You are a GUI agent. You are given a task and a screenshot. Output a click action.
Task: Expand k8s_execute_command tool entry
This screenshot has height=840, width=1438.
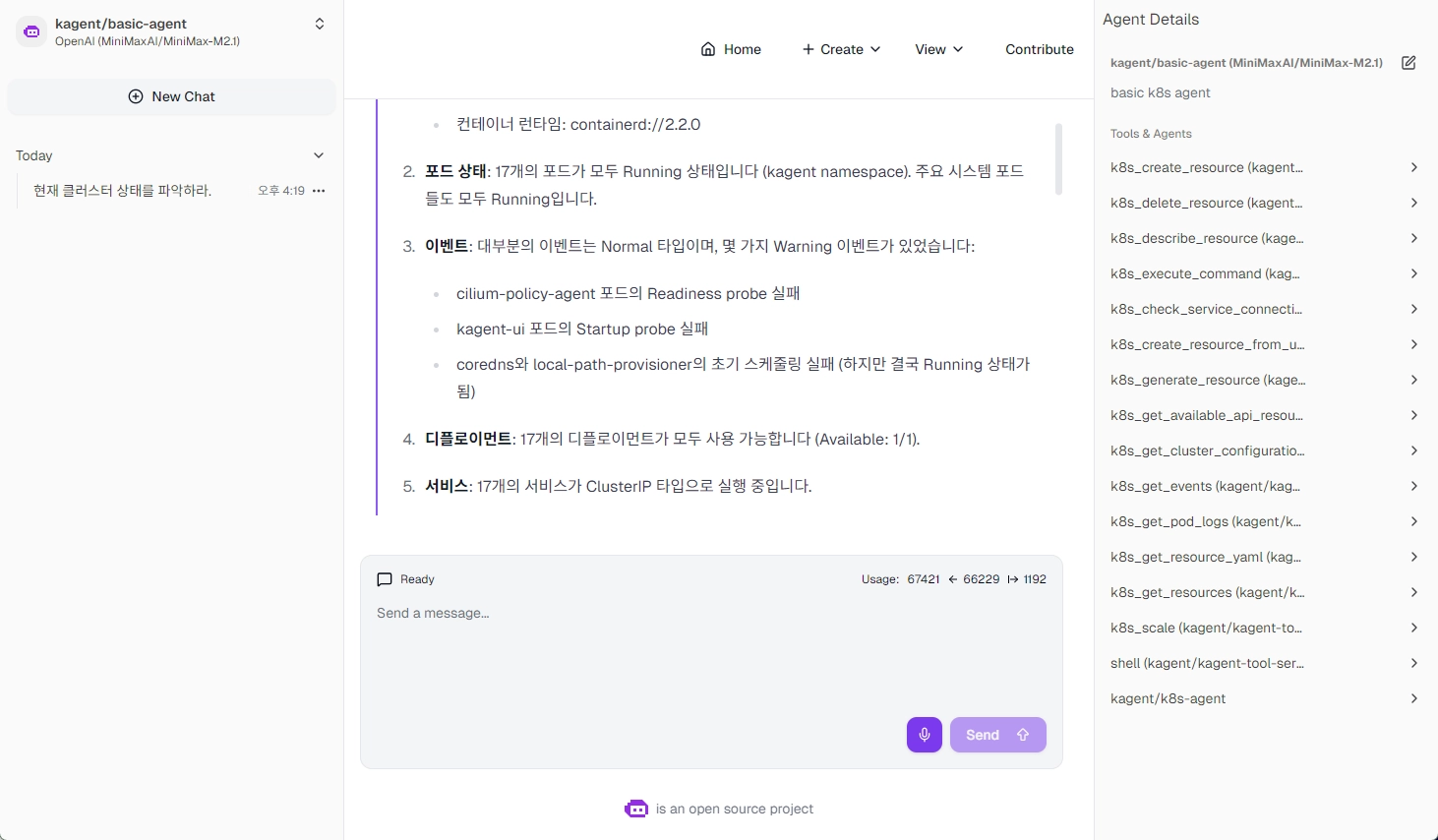1263,273
